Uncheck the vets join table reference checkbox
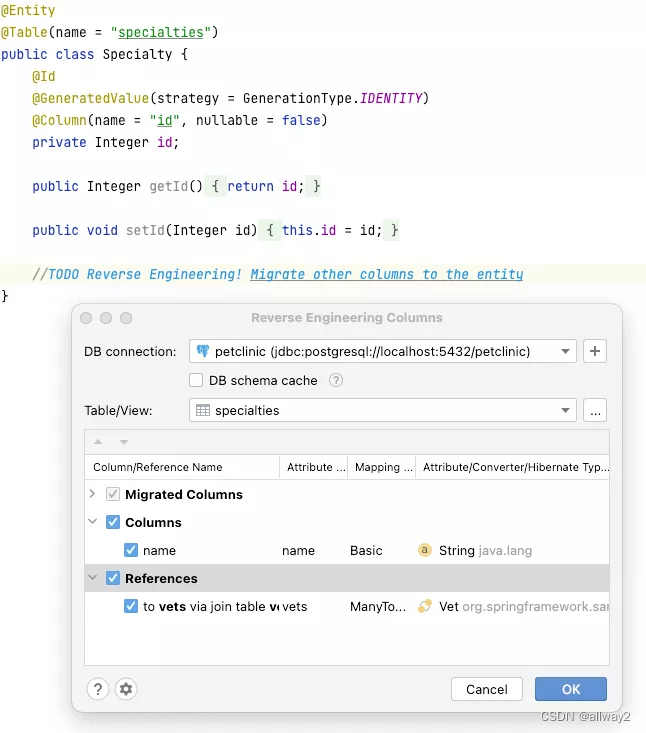This screenshot has height=733, width=646. click(131, 606)
